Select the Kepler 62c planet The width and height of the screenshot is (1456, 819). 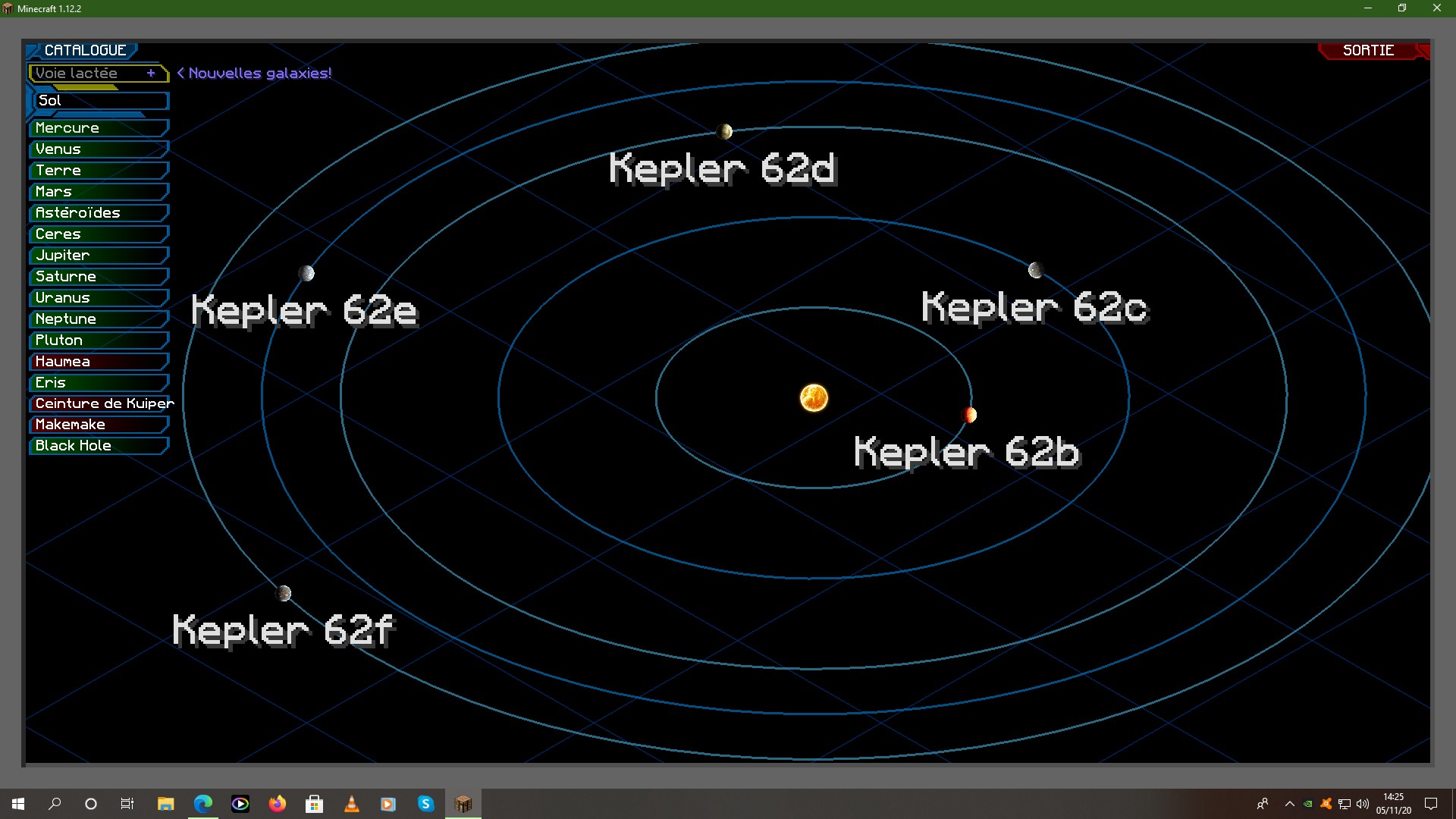(1036, 270)
